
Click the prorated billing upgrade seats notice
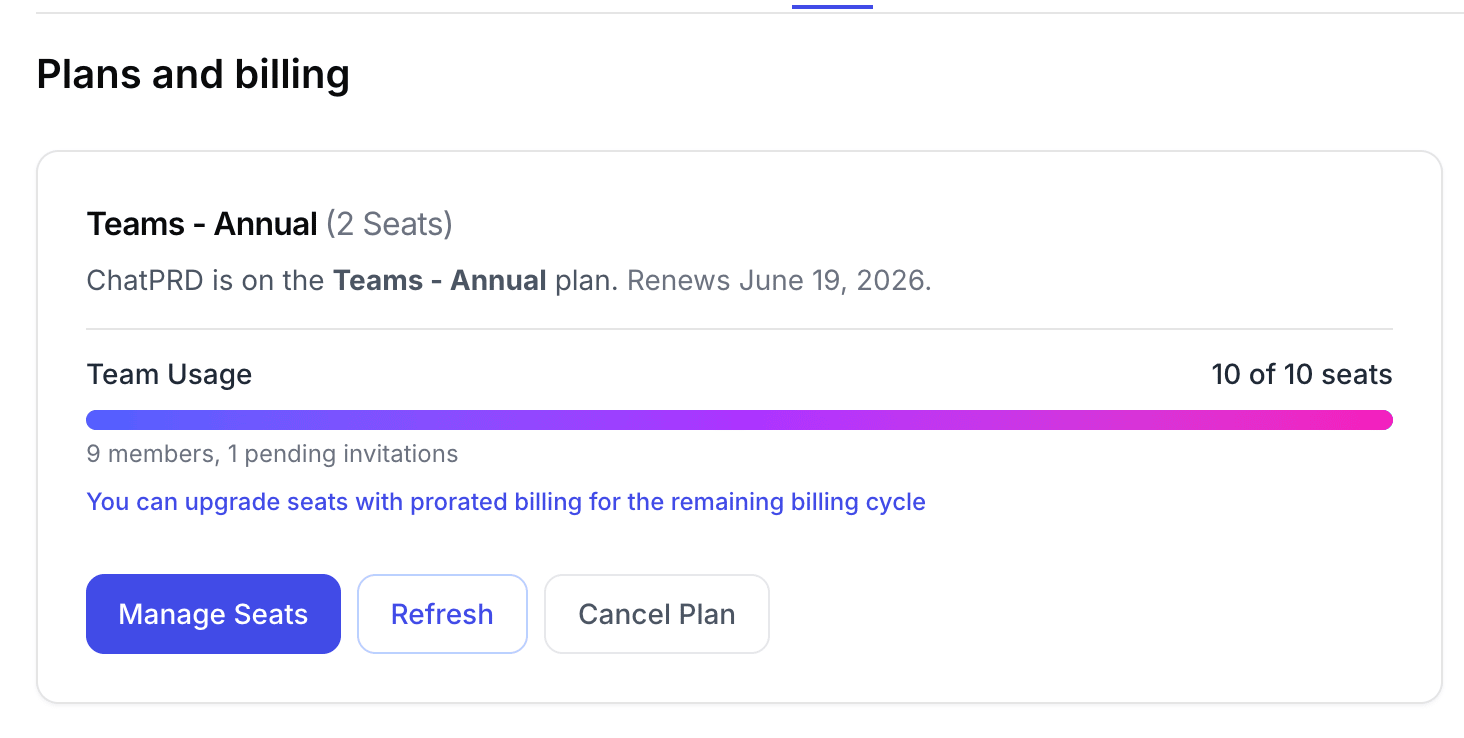(506, 501)
